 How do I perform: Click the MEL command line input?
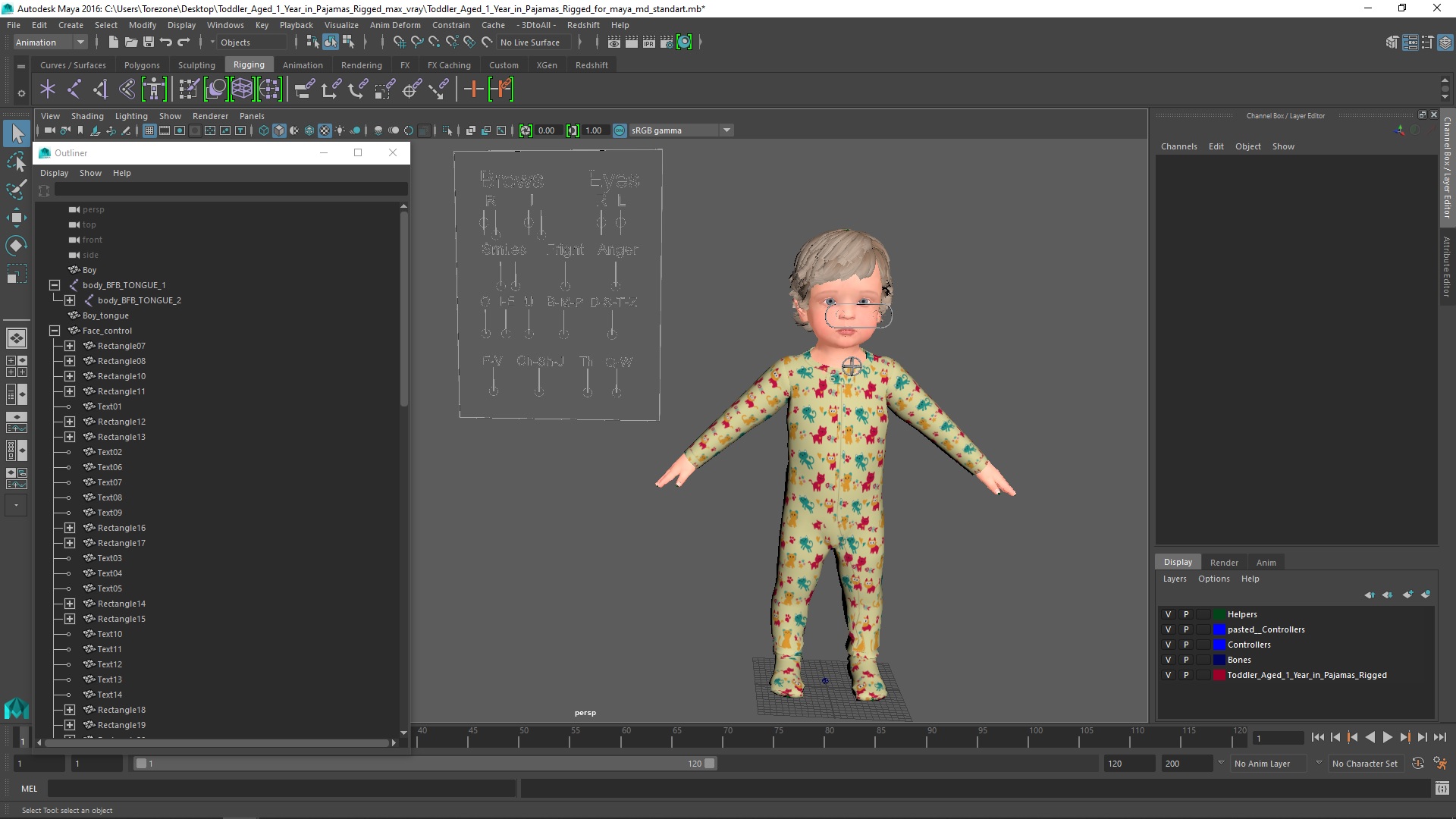(x=281, y=789)
